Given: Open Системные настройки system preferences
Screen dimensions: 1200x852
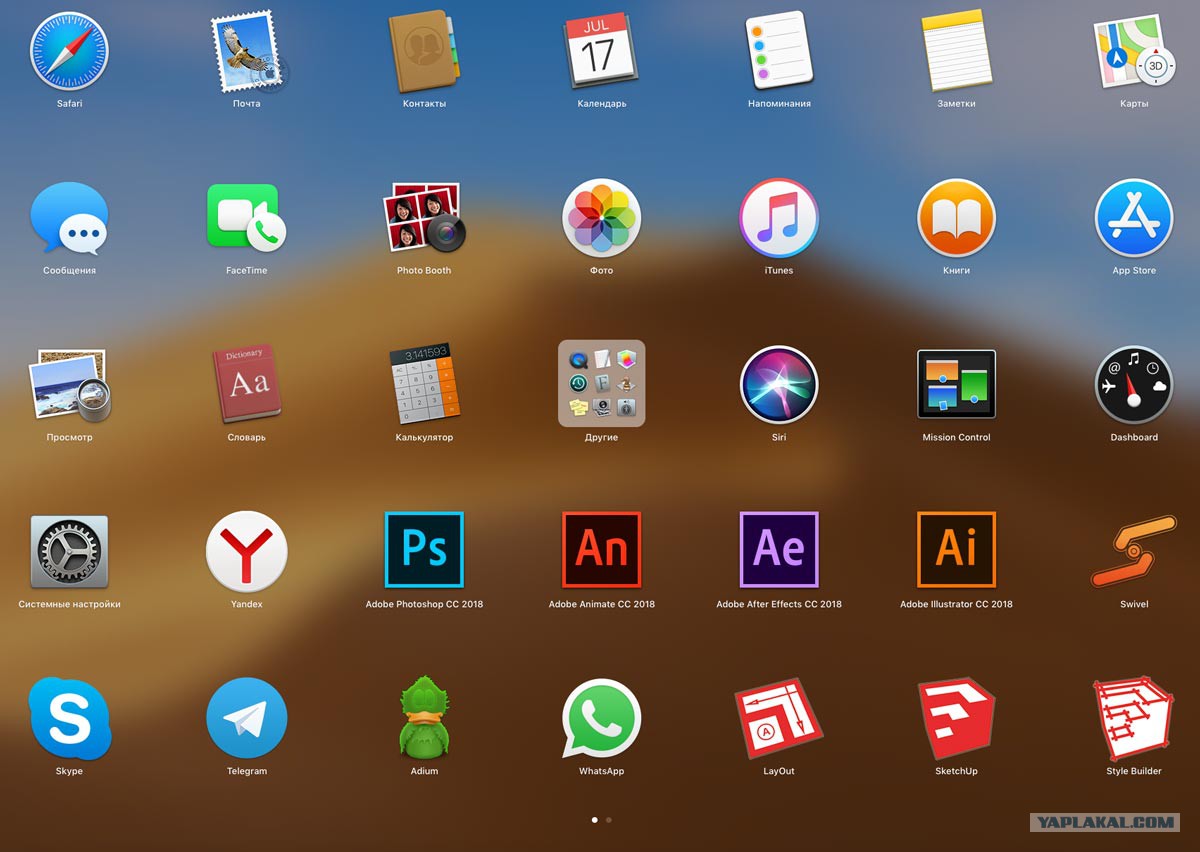Looking at the screenshot, I should [x=69, y=552].
